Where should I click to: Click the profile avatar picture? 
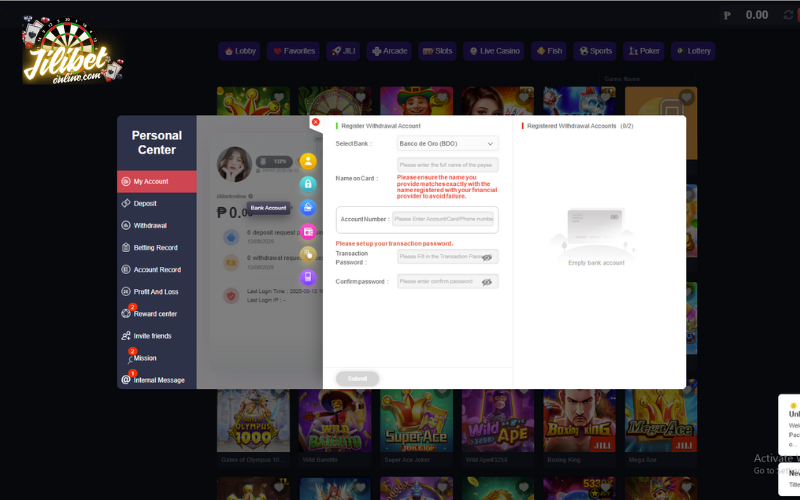pos(234,164)
